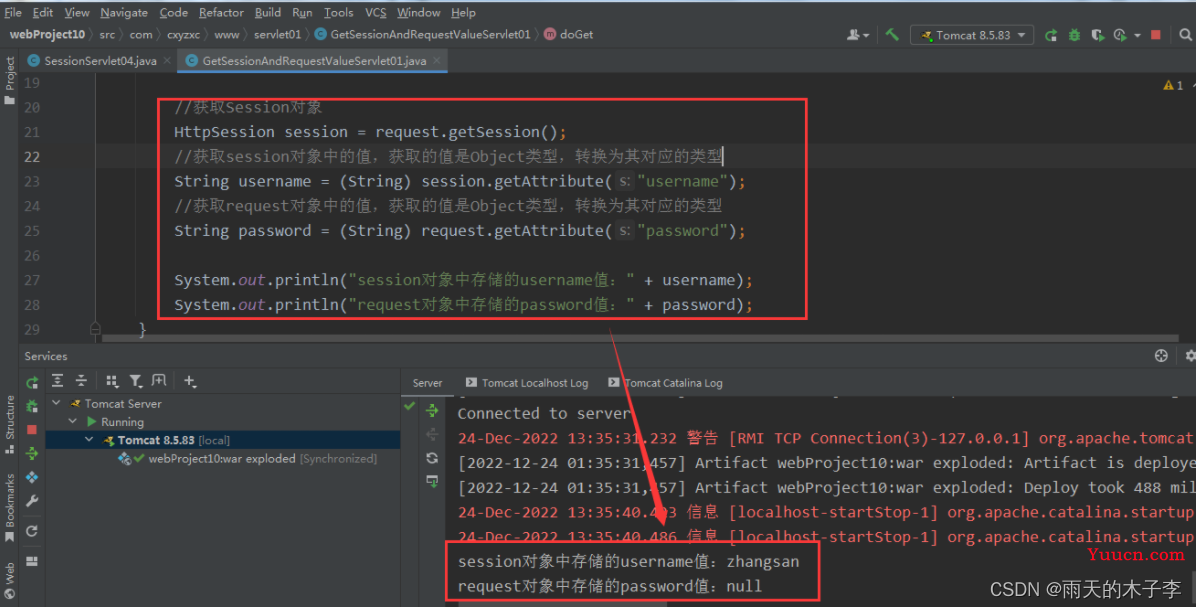The height and width of the screenshot is (609, 1197).
Task: Click Expand All in Services tree toolbar
Action: tap(58, 381)
